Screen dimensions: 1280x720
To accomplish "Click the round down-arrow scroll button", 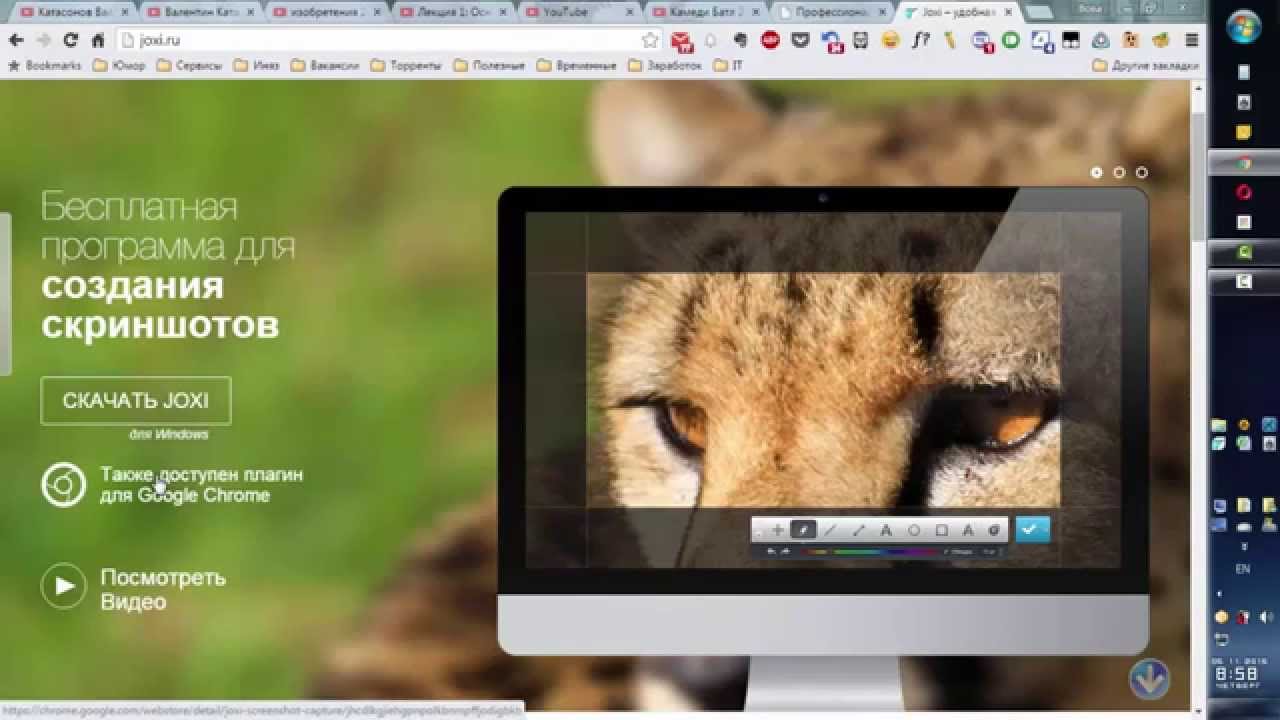I will pyautogui.click(x=1149, y=679).
